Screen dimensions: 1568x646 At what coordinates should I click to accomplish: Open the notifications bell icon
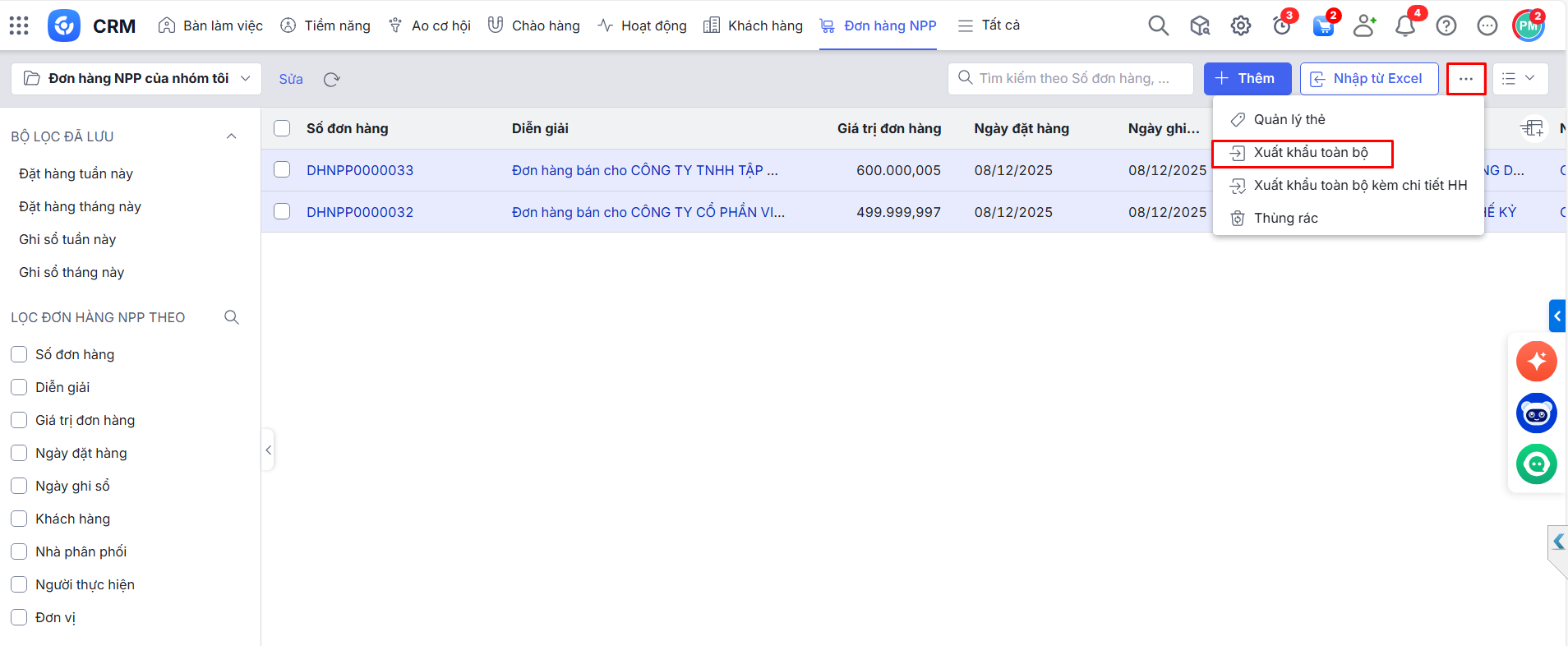(x=1404, y=26)
